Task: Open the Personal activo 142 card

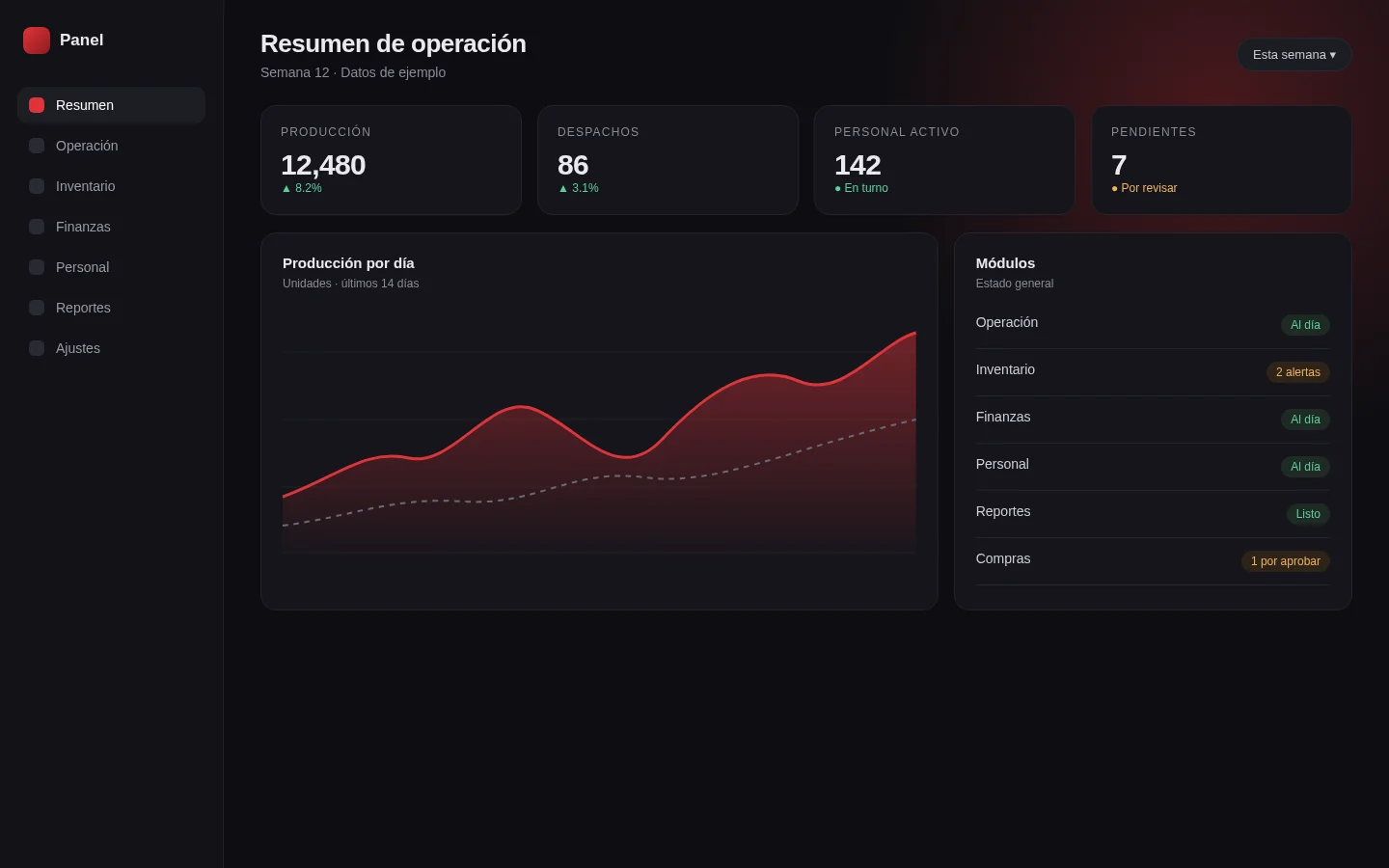Action: [x=944, y=160]
